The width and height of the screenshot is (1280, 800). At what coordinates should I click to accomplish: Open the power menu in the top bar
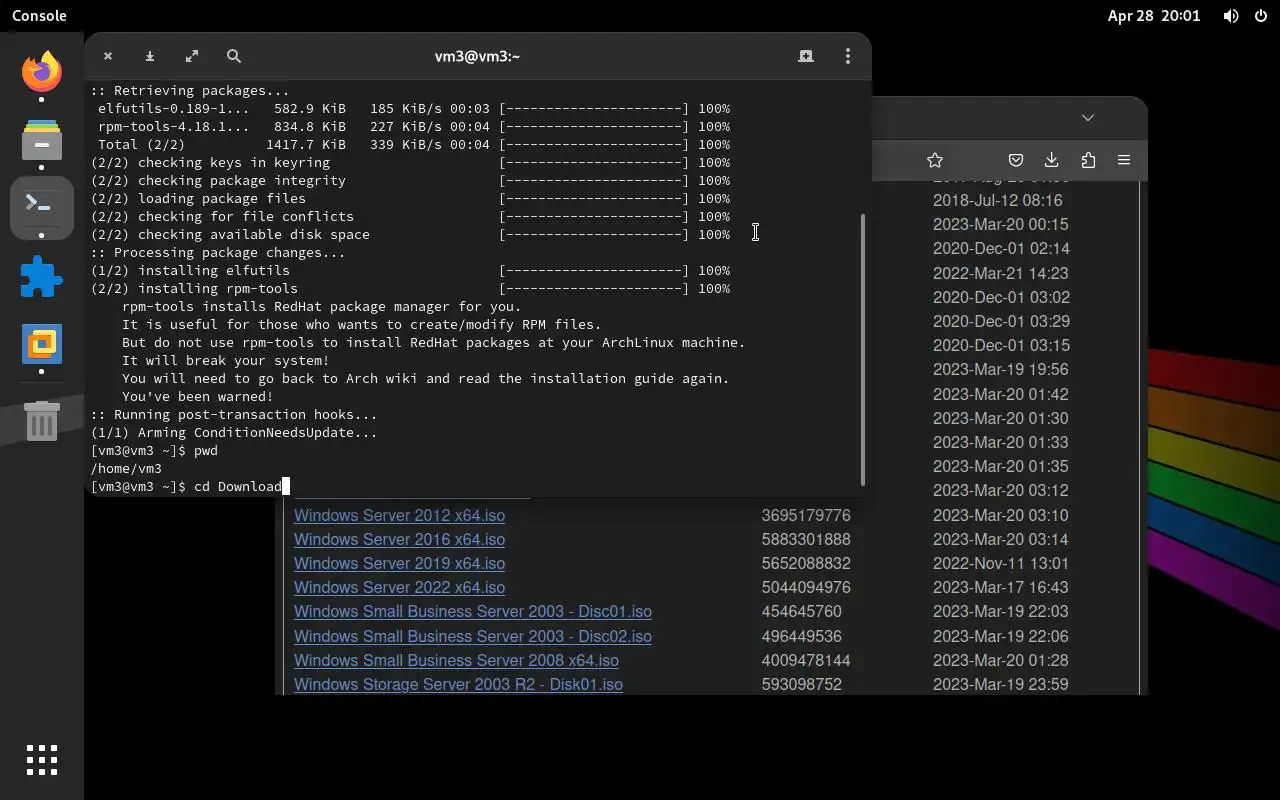pyautogui.click(x=1260, y=16)
